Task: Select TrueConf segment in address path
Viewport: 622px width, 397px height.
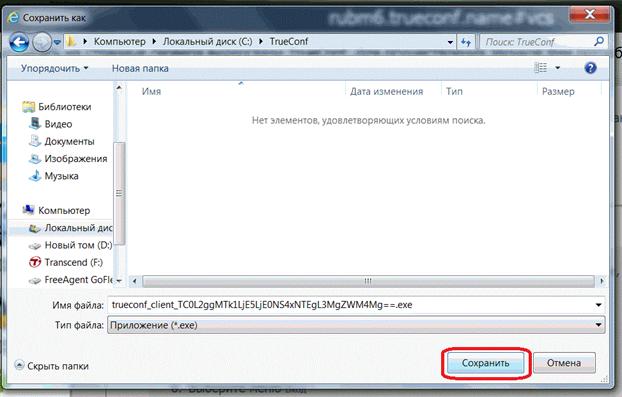Action: [x=289, y=41]
